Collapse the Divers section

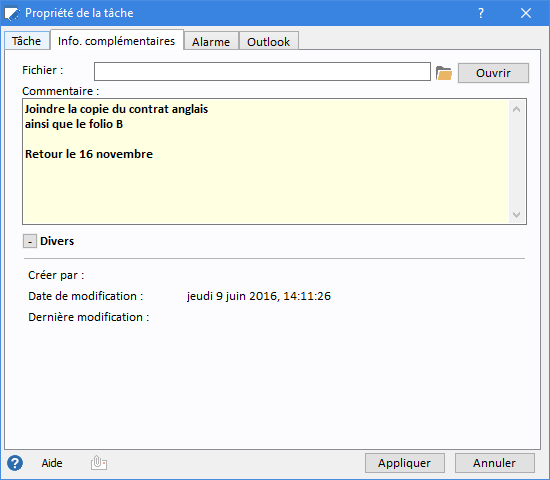tap(30, 241)
